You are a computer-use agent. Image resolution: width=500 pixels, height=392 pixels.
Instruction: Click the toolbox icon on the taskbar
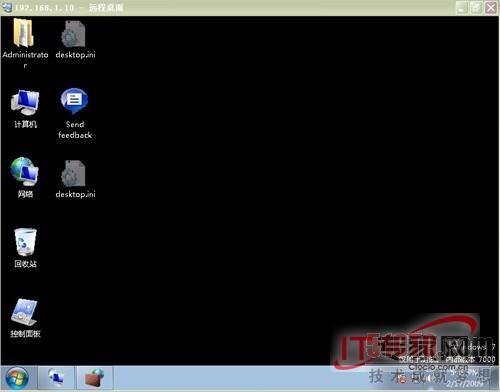point(95,378)
